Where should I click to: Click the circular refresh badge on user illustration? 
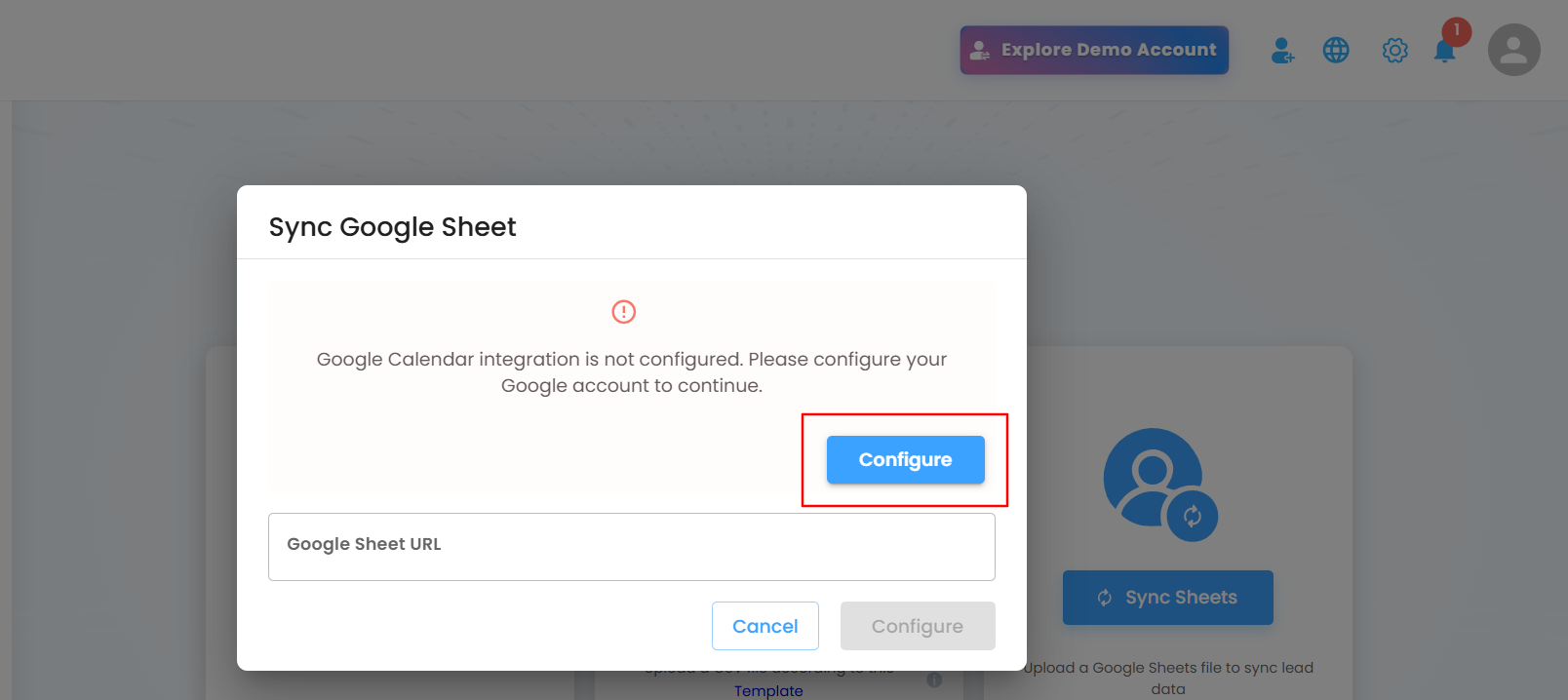click(x=1192, y=516)
